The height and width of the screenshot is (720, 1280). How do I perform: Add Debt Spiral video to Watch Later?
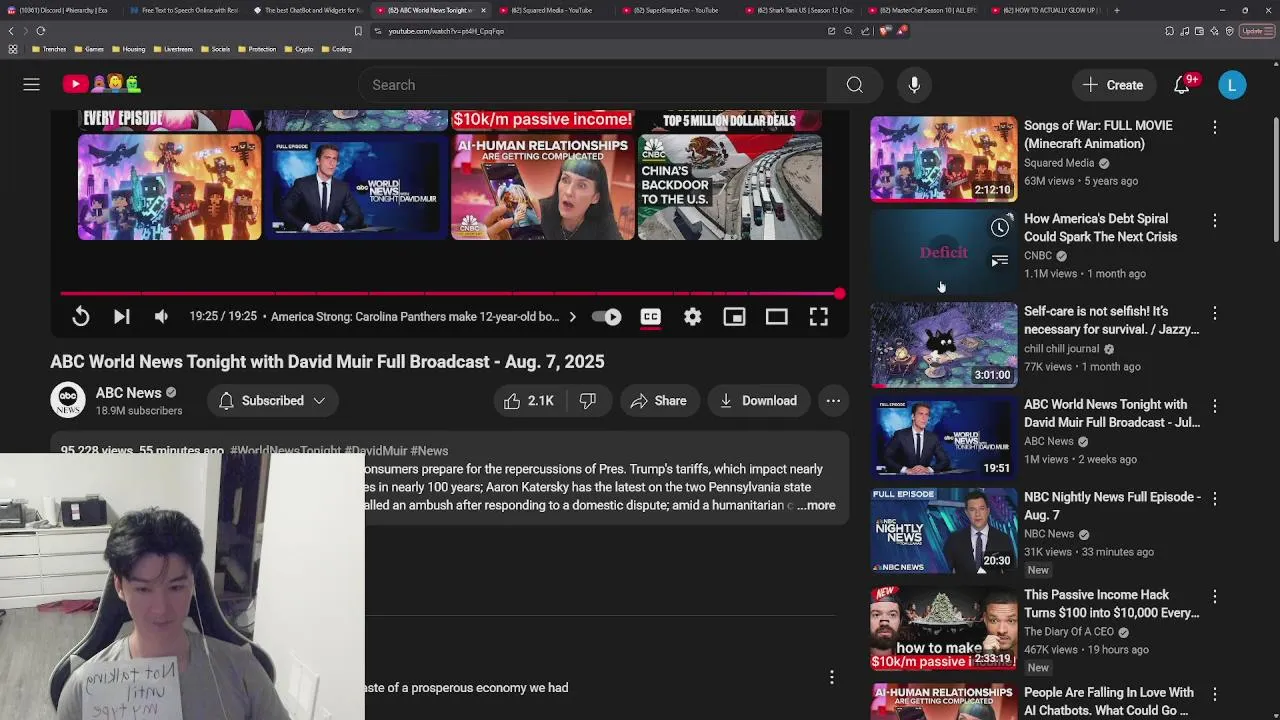pos(1000,228)
